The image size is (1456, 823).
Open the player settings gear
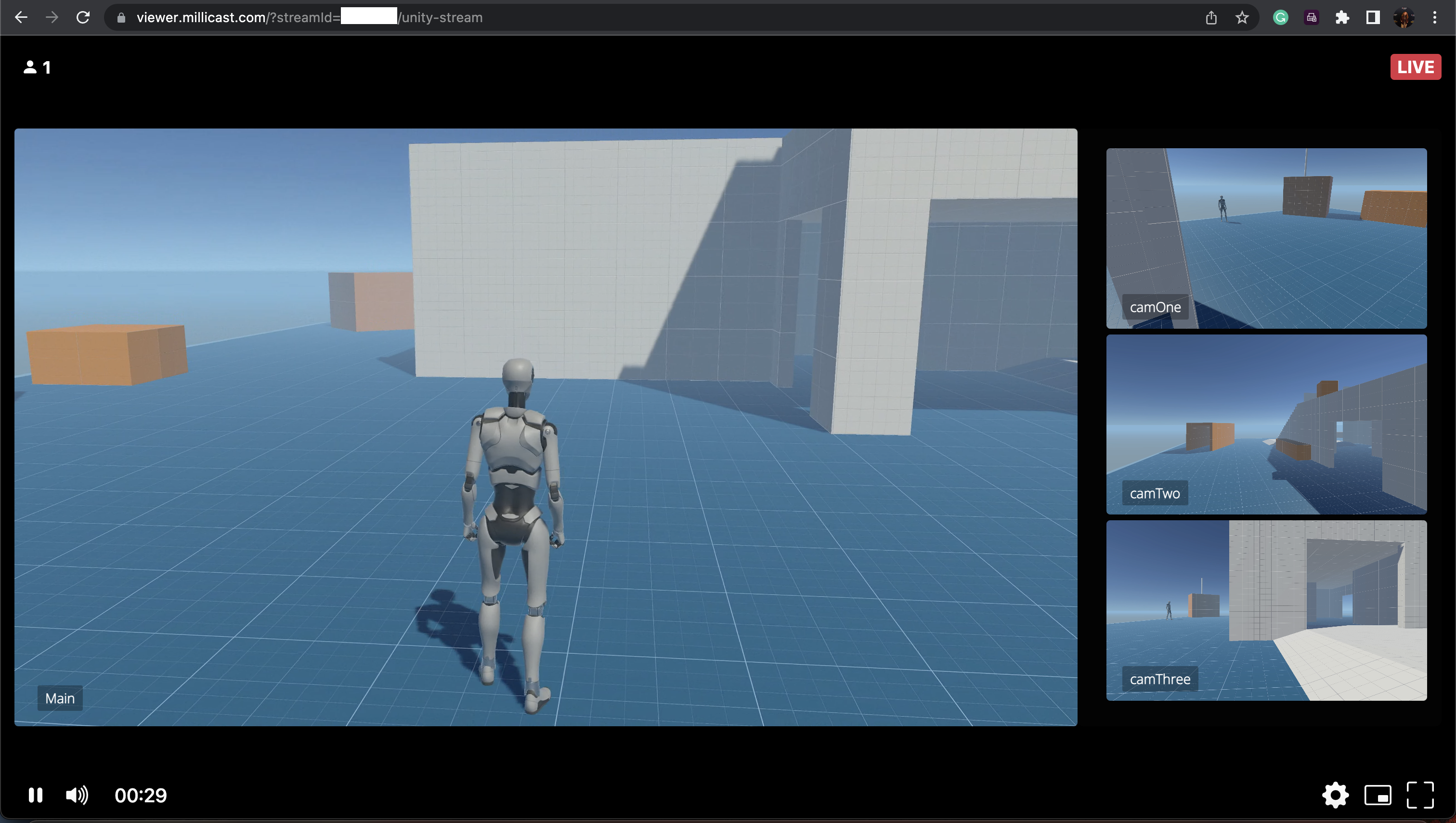[1335, 795]
